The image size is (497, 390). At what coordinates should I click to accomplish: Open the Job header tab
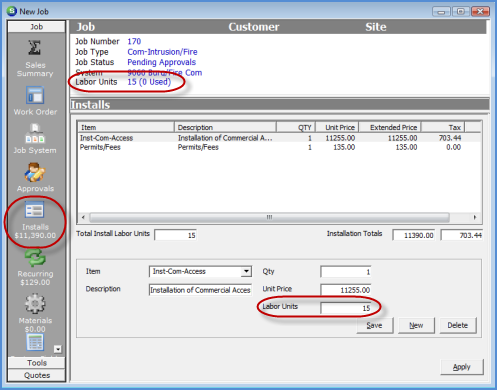coord(86,27)
